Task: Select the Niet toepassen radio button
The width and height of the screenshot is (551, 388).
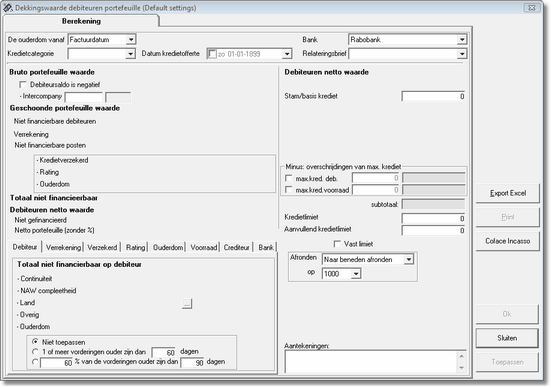Action: (x=35, y=342)
